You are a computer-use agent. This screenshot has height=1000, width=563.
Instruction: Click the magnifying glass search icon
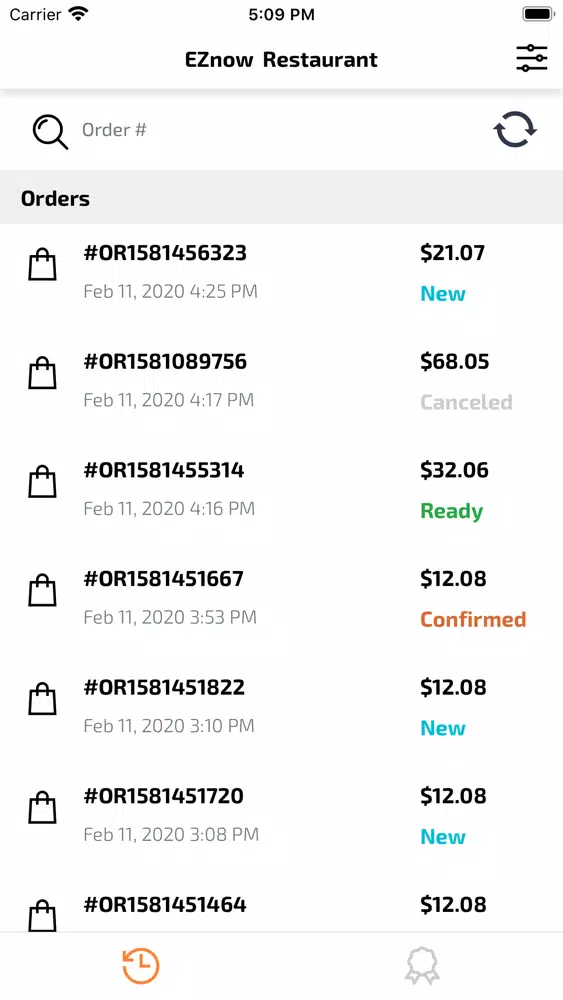[50, 132]
